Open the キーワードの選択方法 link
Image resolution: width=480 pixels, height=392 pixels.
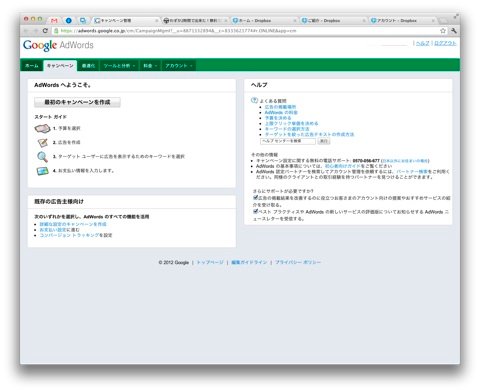coord(287,129)
